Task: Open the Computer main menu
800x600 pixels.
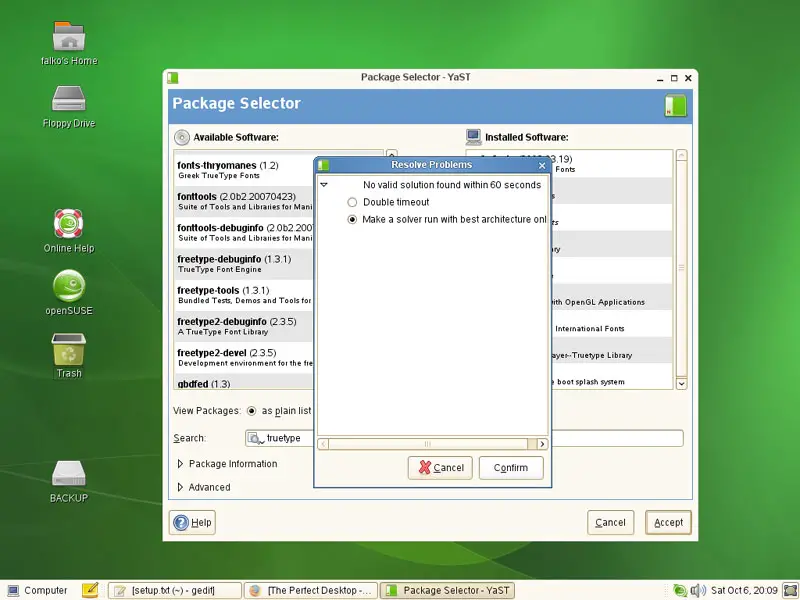Action: coord(38,590)
